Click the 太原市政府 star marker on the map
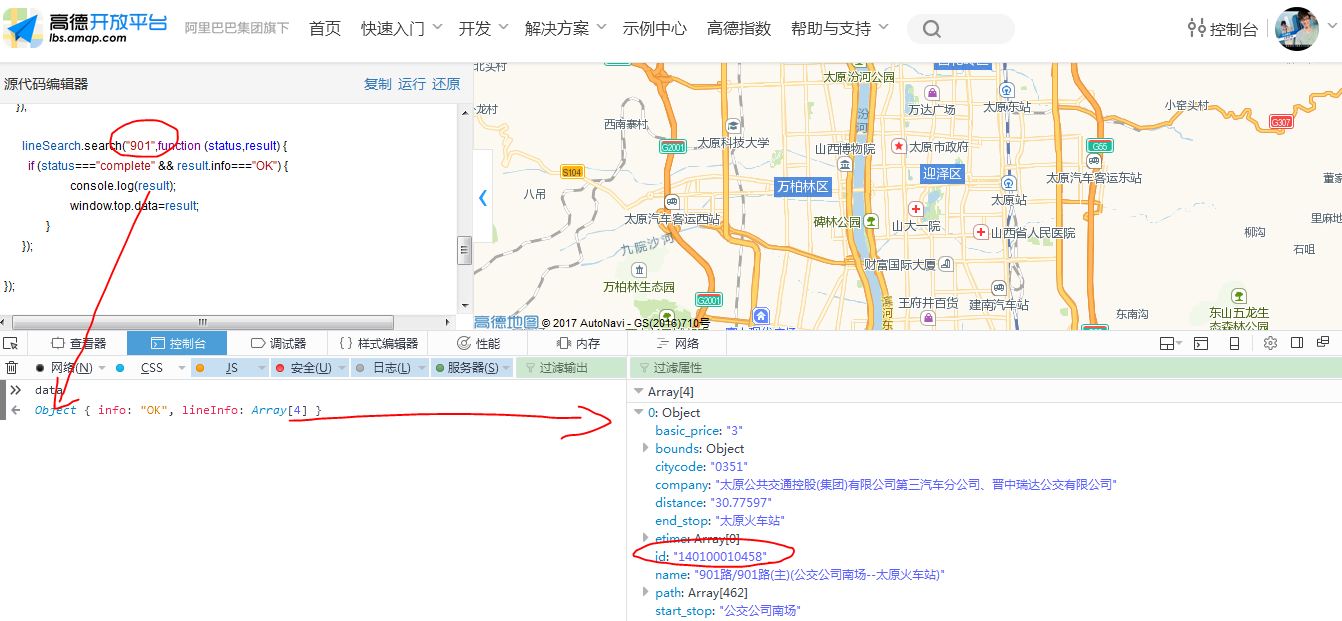 (898, 146)
